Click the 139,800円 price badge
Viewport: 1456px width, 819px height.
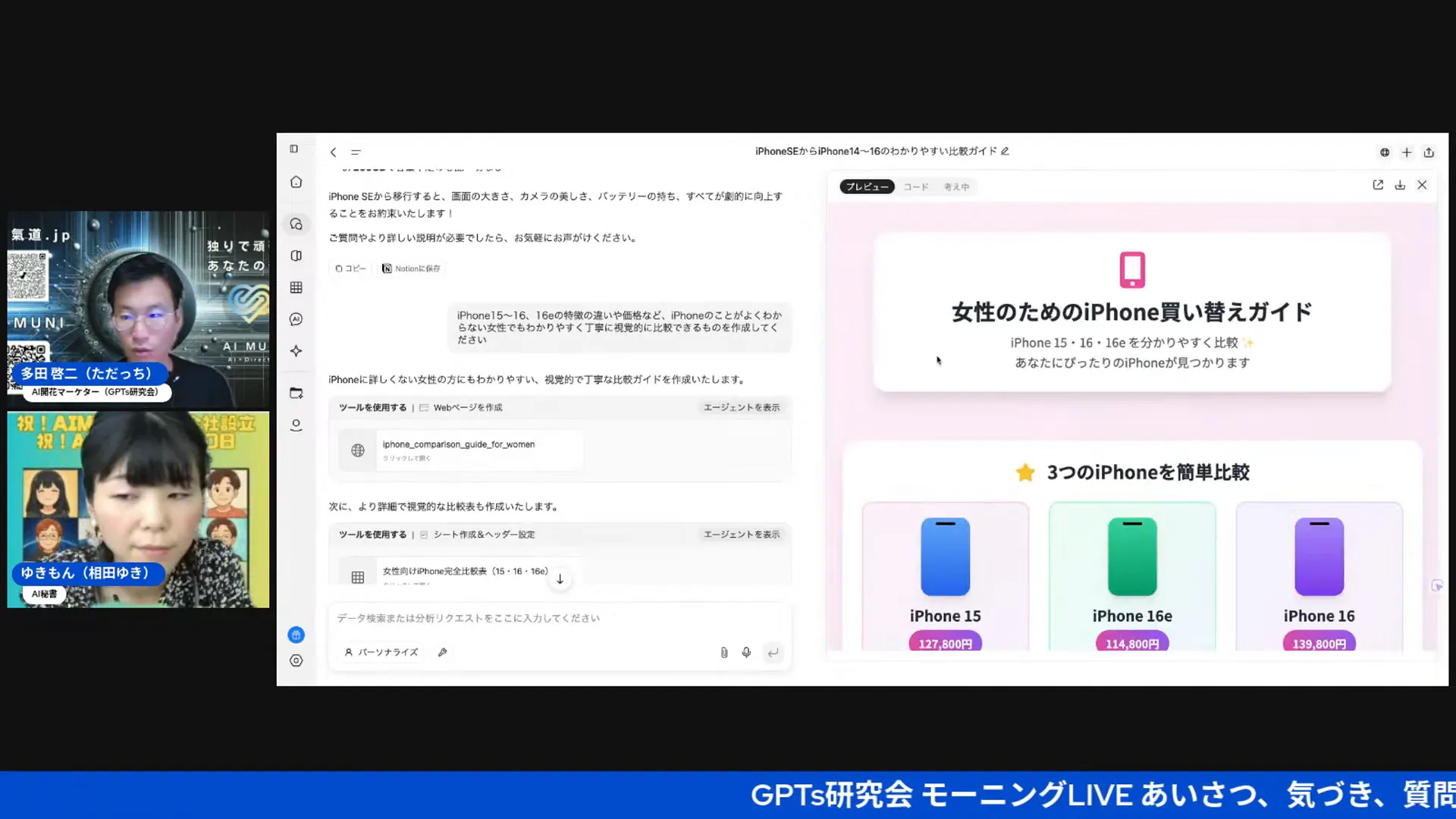tap(1319, 643)
